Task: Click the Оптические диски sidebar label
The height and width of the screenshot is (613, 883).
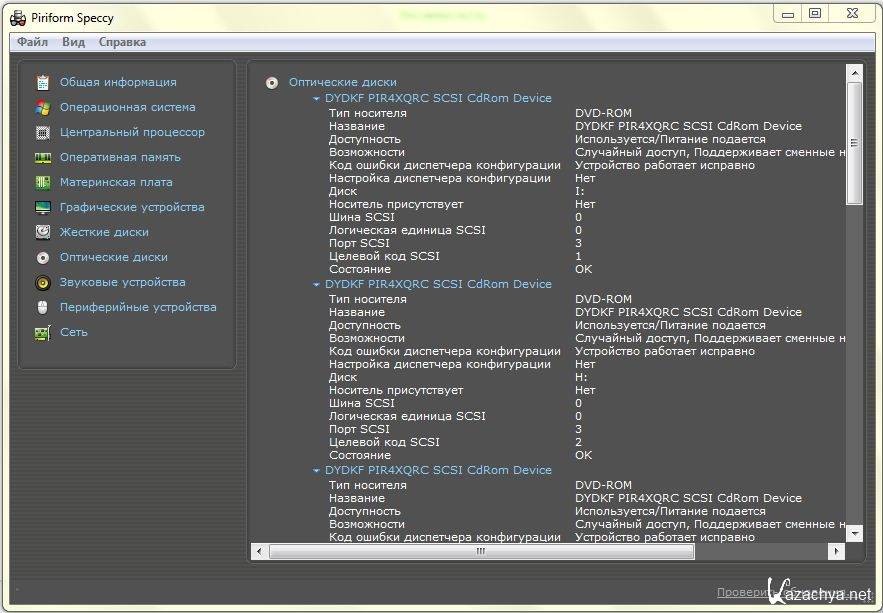Action: pyautogui.click(x=113, y=257)
